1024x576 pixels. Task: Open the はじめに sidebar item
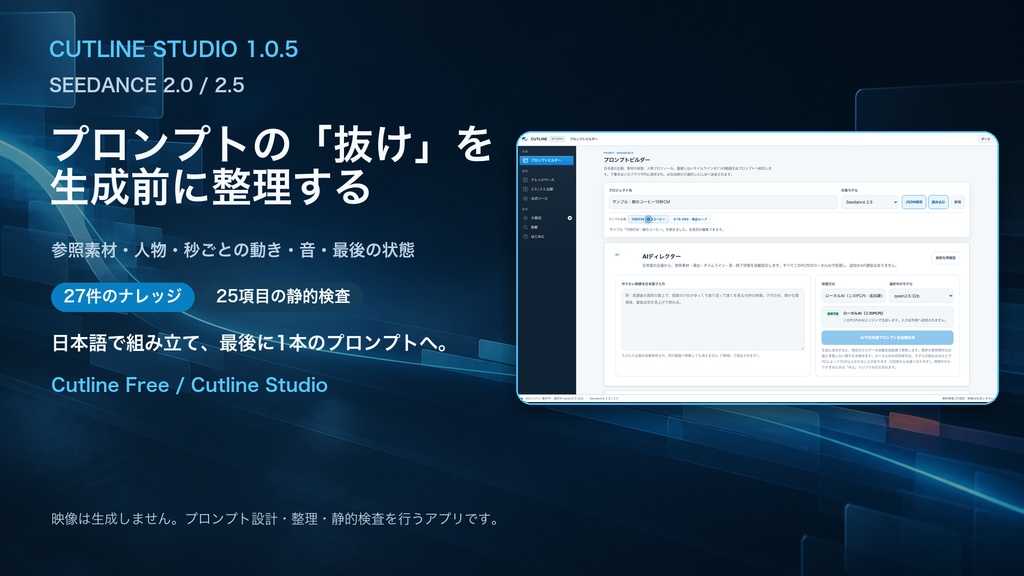point(547,236)
